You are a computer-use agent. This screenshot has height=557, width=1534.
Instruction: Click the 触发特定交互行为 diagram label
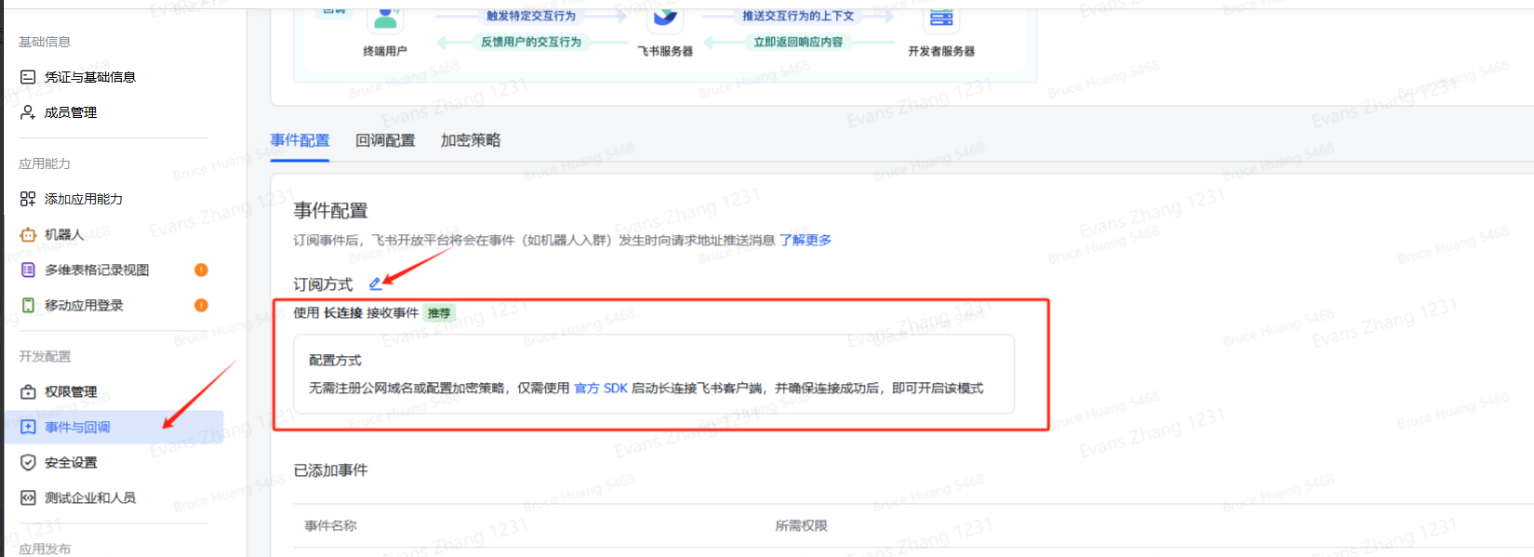coord(531,17)
